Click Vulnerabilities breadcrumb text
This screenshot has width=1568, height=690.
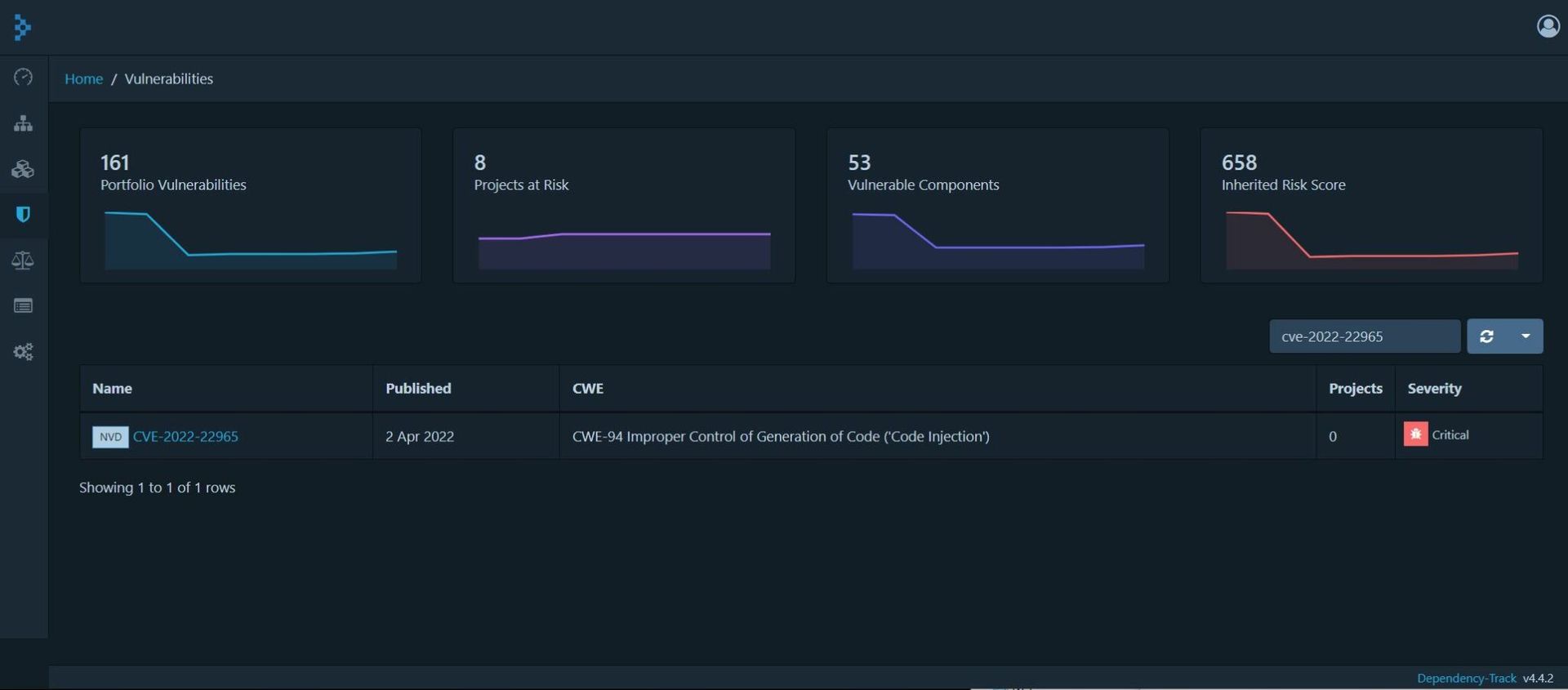[169, 79]
